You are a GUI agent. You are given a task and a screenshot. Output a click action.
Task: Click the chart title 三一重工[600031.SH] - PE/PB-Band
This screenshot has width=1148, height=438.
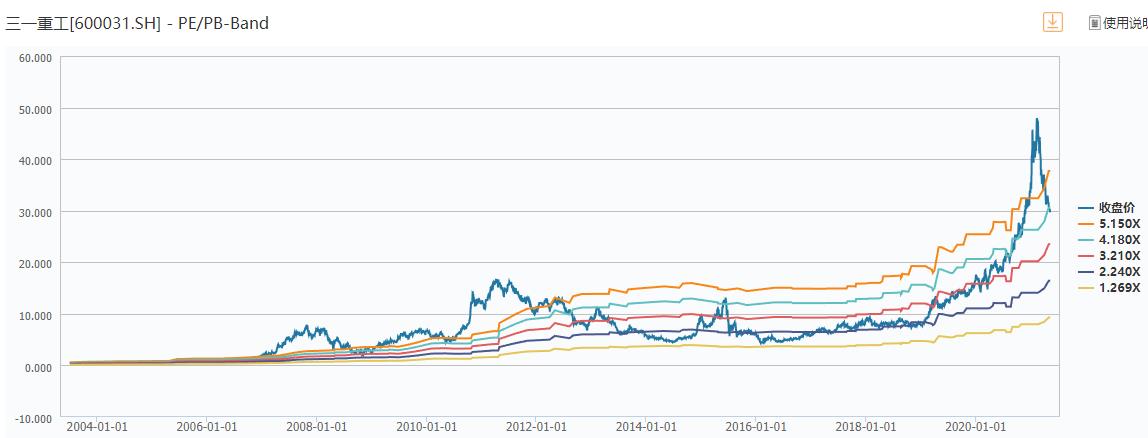click(x=137, y=23)
